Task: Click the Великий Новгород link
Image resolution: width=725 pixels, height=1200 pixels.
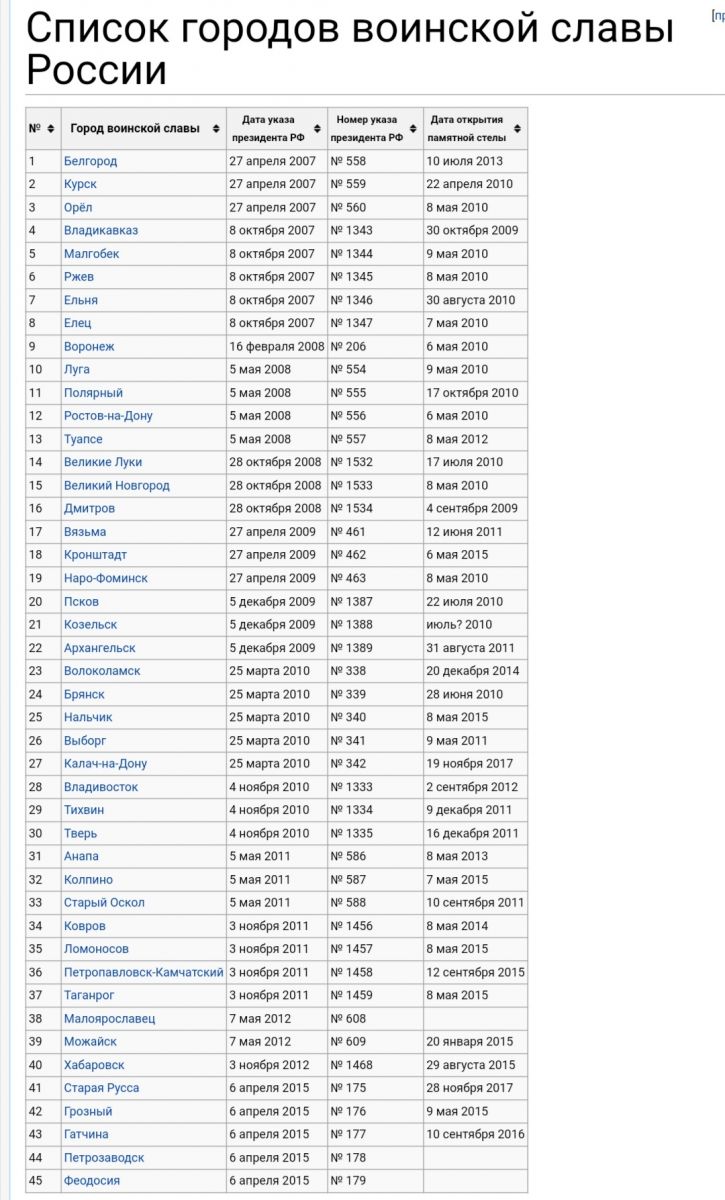Action: point(116,485)
